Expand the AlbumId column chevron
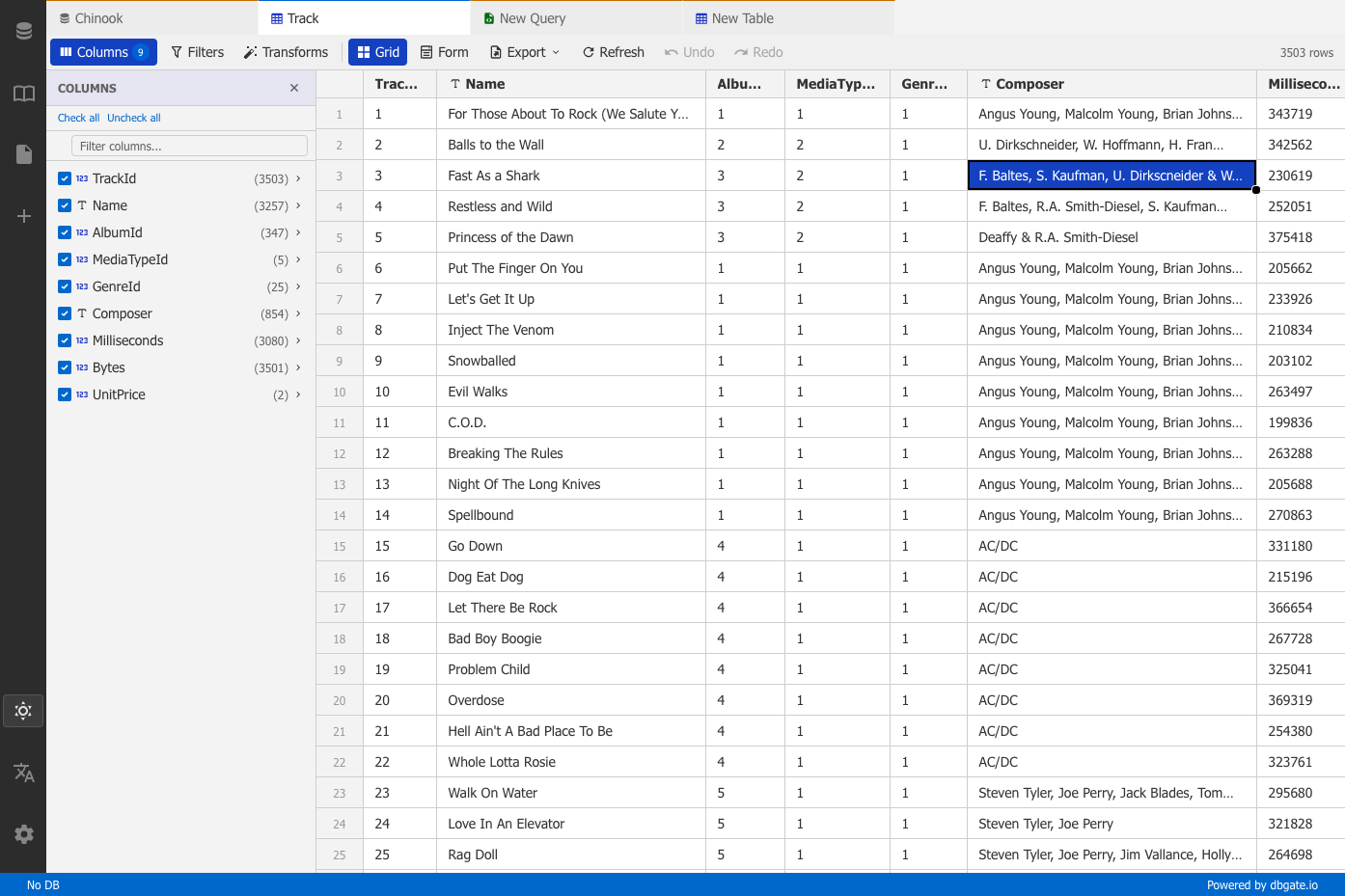 298,232
